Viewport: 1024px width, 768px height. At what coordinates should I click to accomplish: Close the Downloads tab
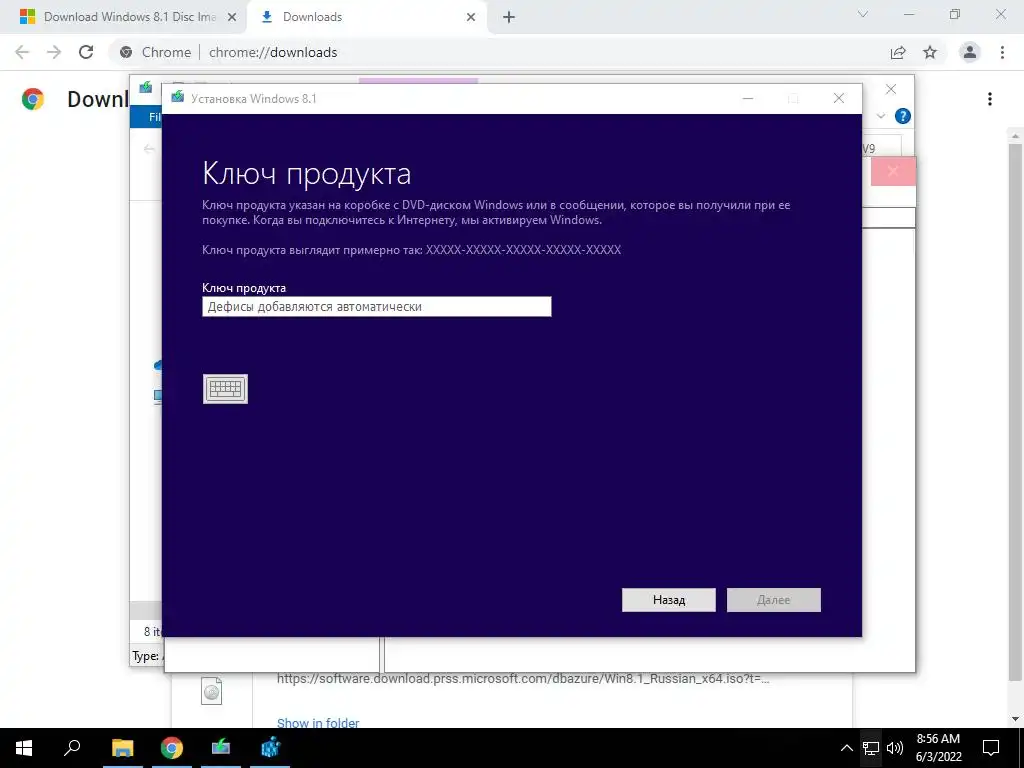coord(471,18)
